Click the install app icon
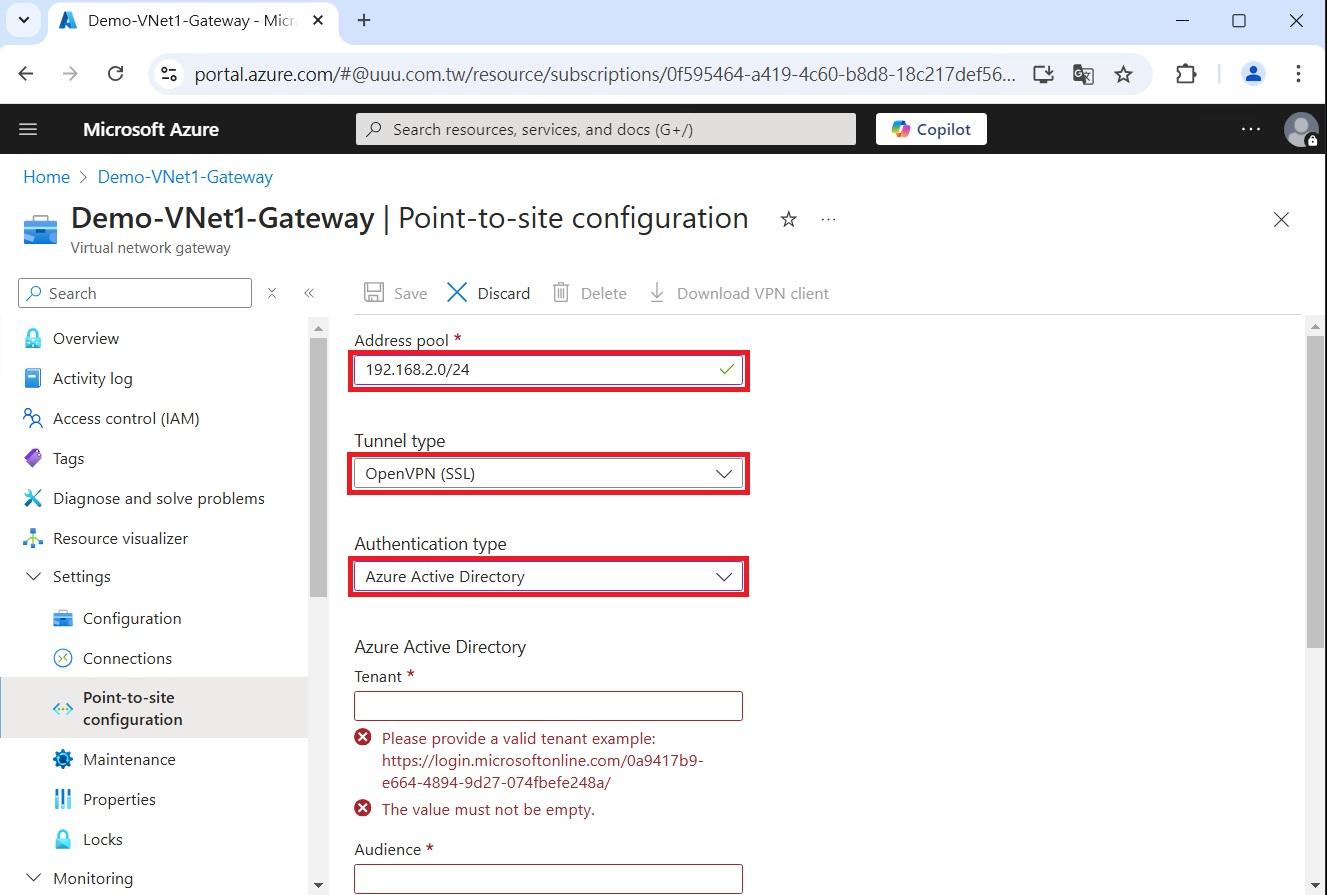The height and width of the screenshot is (895, 1327). pyautogui.click(x=1043, y=74)
